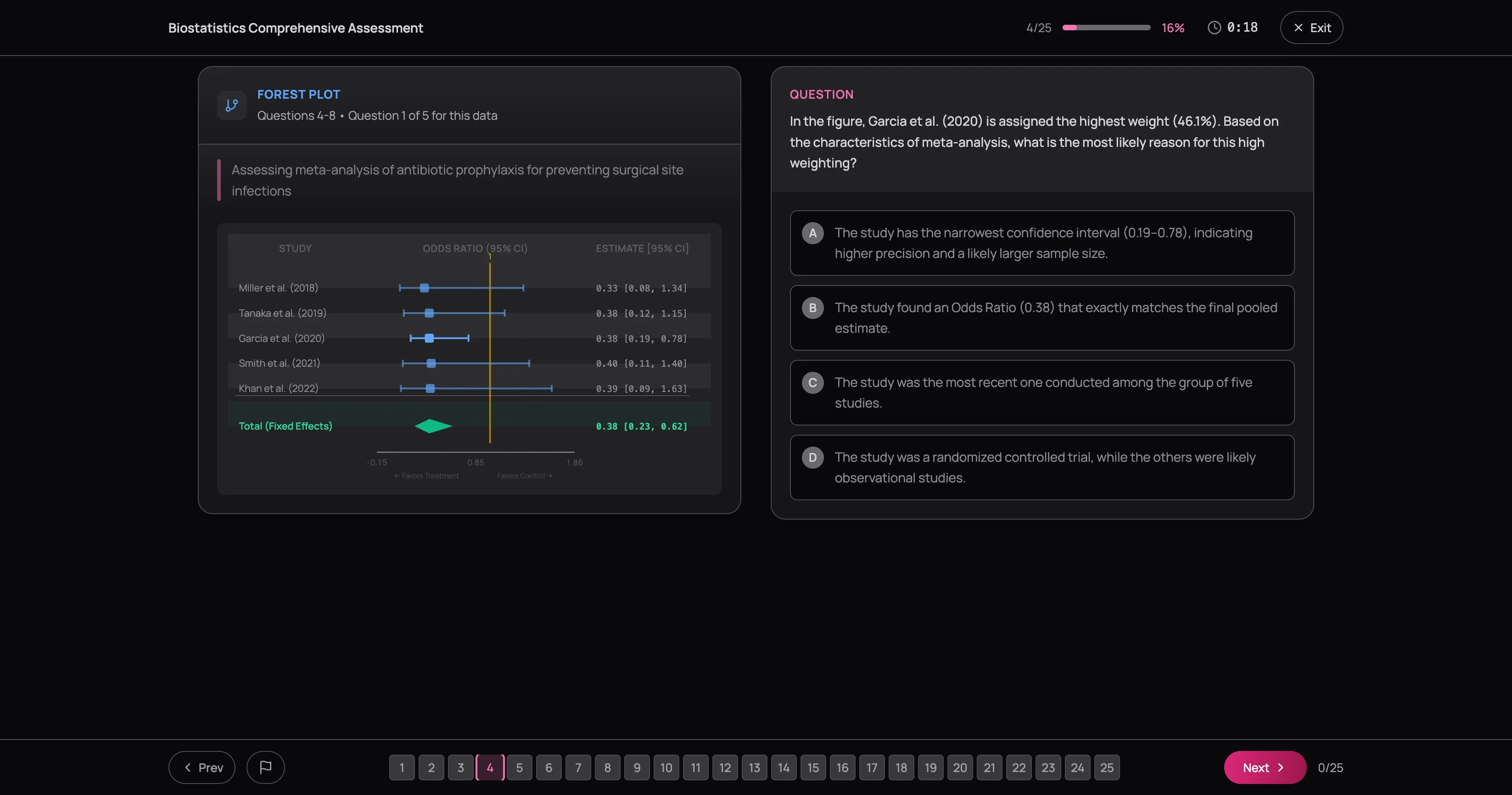
Task: Click the Forest Plot branch icon
Action: (231, 105)
